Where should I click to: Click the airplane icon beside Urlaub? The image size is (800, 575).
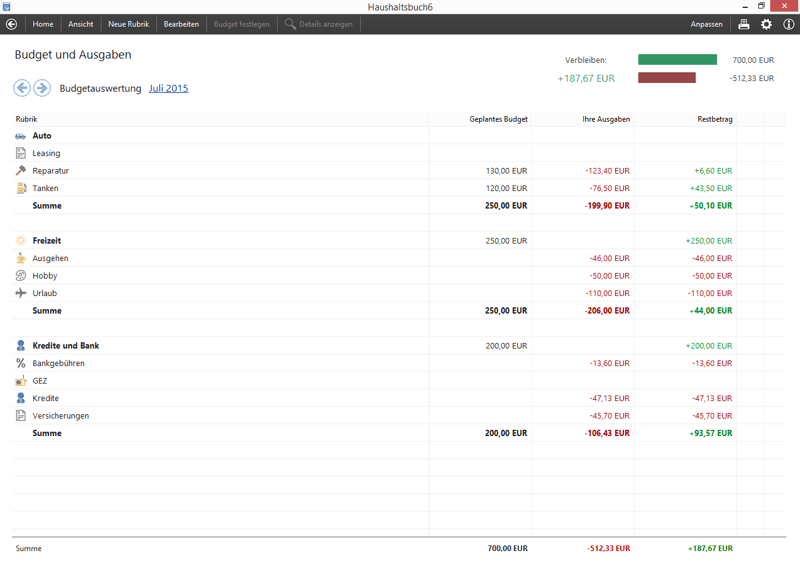point(21,293)
